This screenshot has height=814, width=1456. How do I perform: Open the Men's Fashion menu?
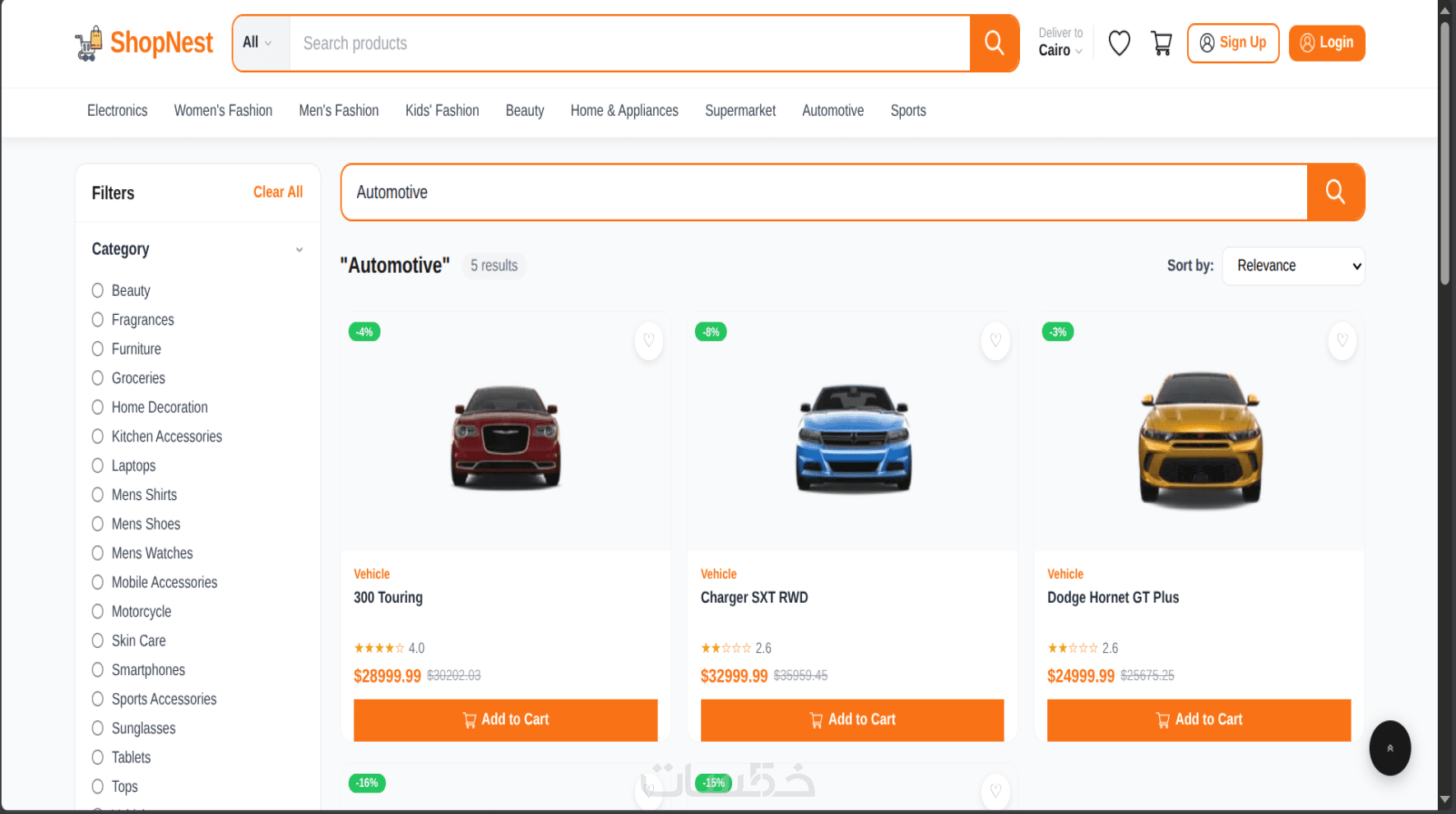coord(339,111)
